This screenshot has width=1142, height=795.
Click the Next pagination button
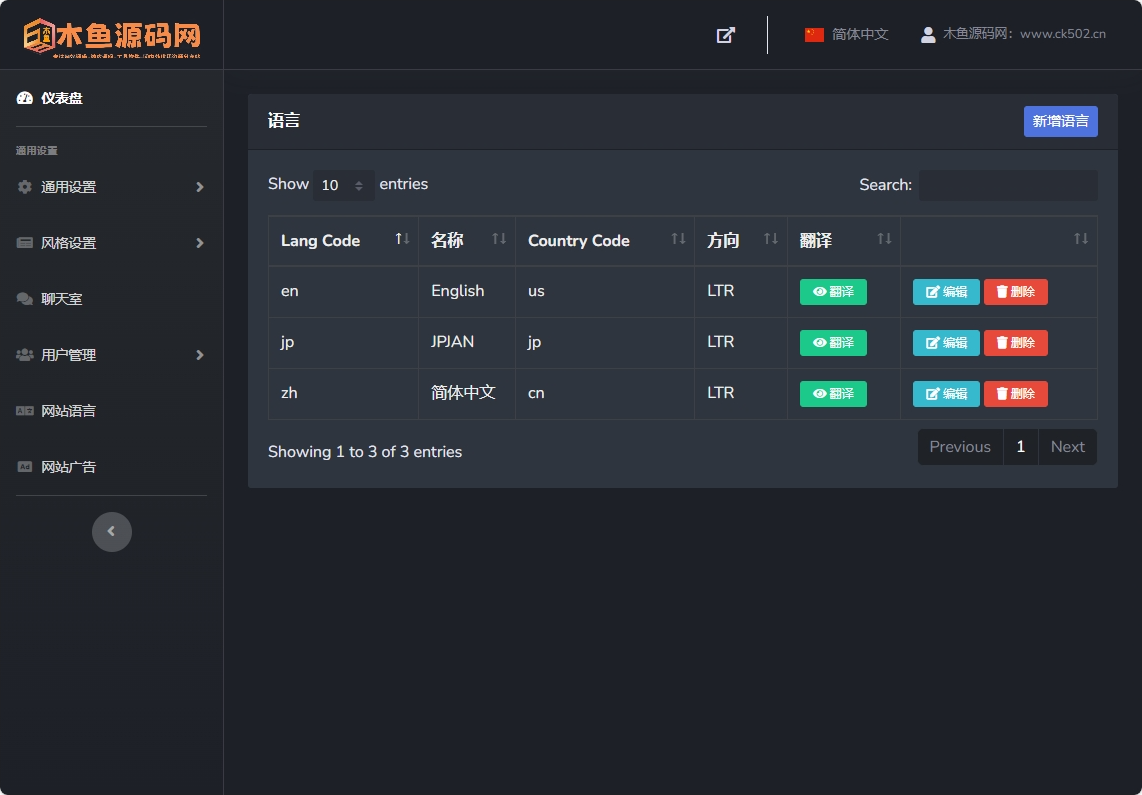1068,447
